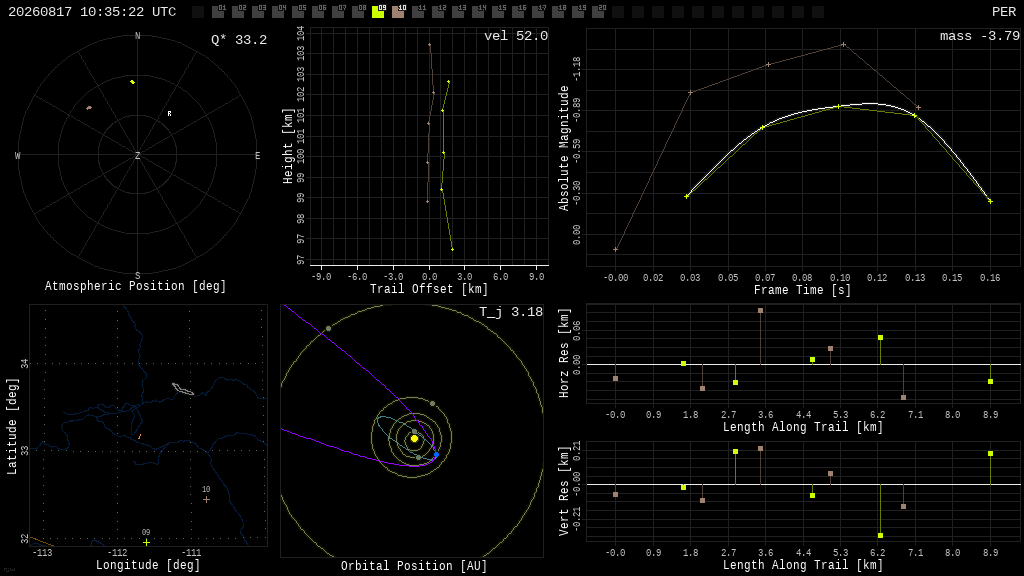Toggle station 12 square in top bar

point(438,12)
